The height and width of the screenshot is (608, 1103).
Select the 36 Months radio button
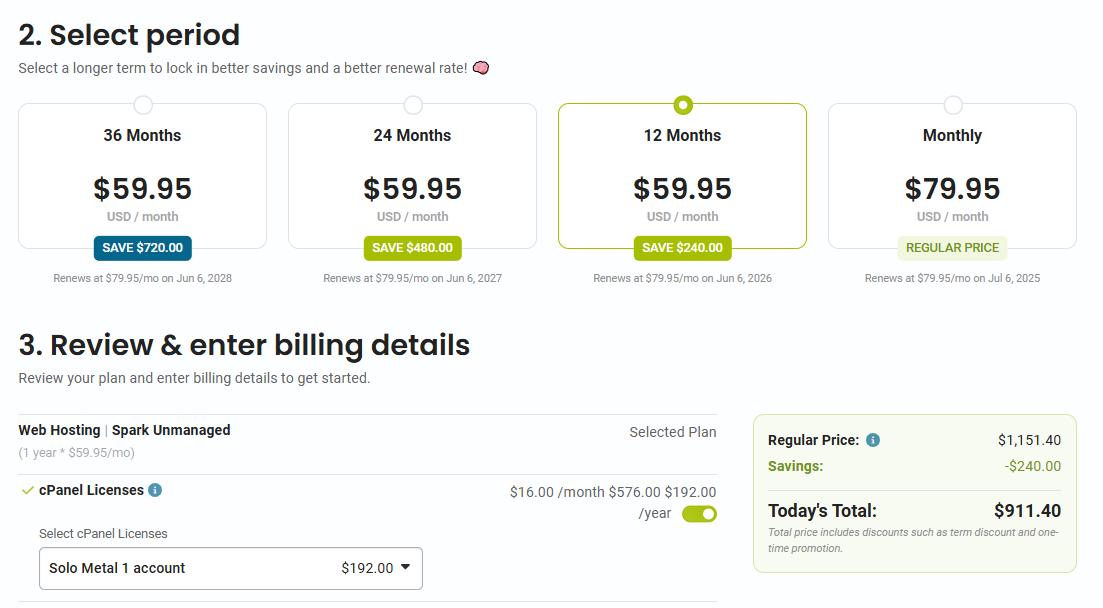pyautogui.click(x=143, y=105)
